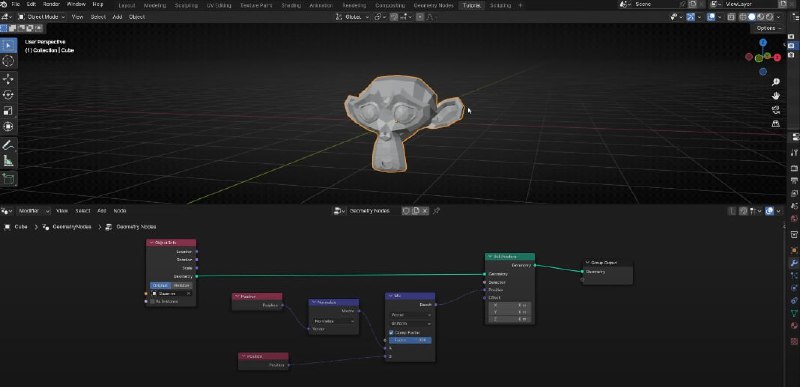Open the Object Mode dropdown
This screenshot has width=800, height=387.
(x=42, y=17)
